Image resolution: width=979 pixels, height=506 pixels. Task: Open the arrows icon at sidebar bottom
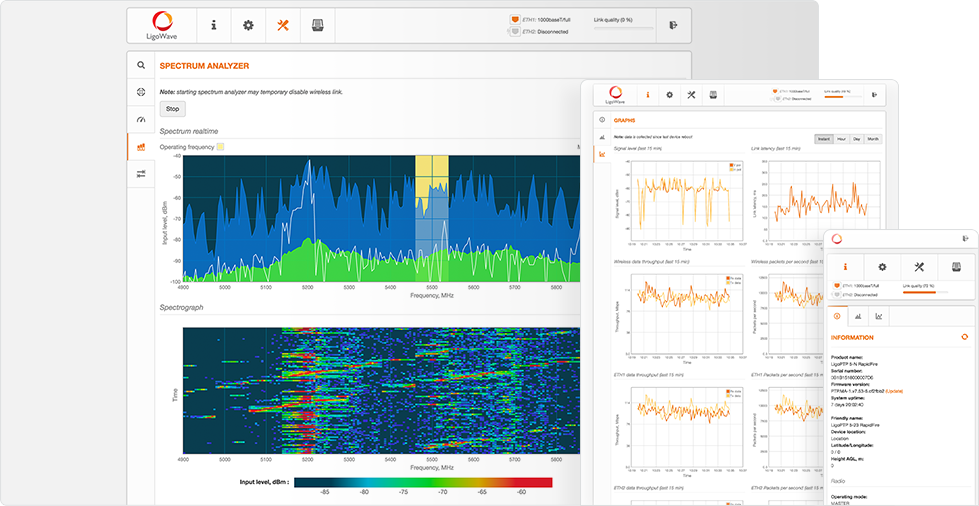point(141,174)
